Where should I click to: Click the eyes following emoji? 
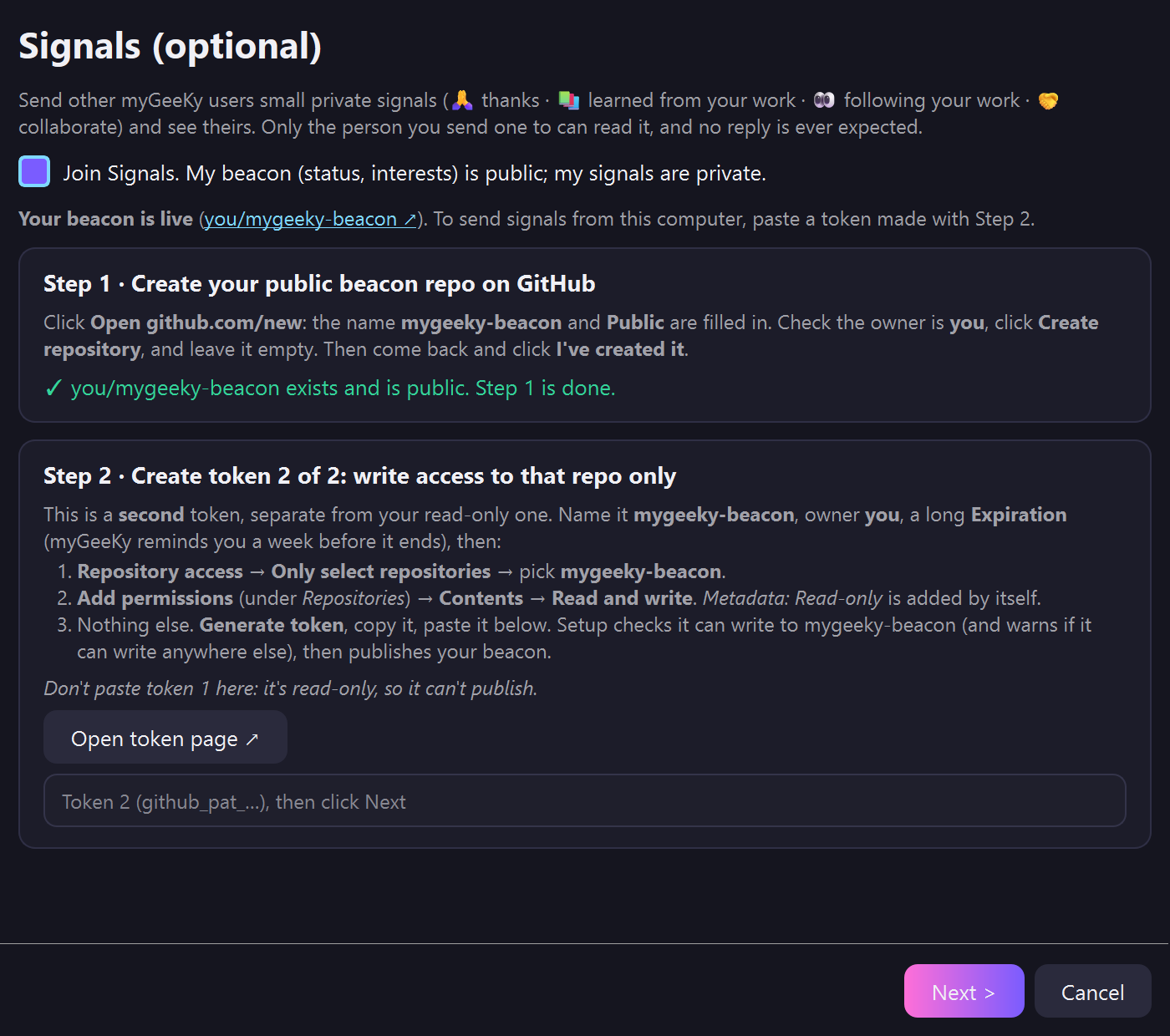pos(824,100)
